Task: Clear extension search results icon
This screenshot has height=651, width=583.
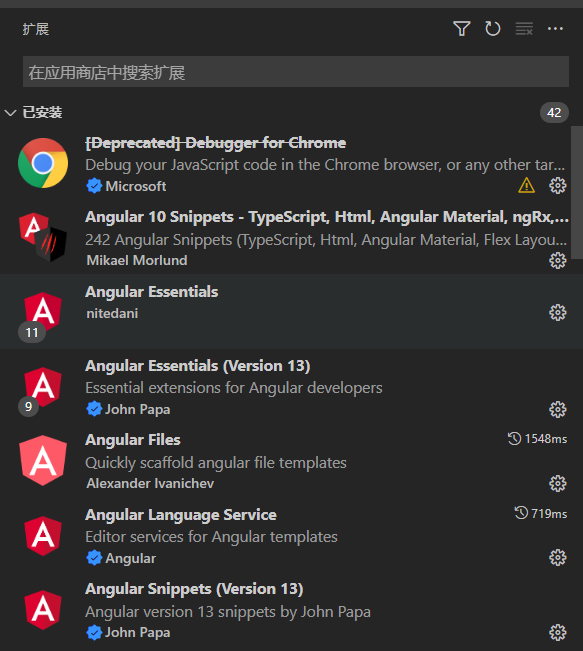Action: (524, 29)
